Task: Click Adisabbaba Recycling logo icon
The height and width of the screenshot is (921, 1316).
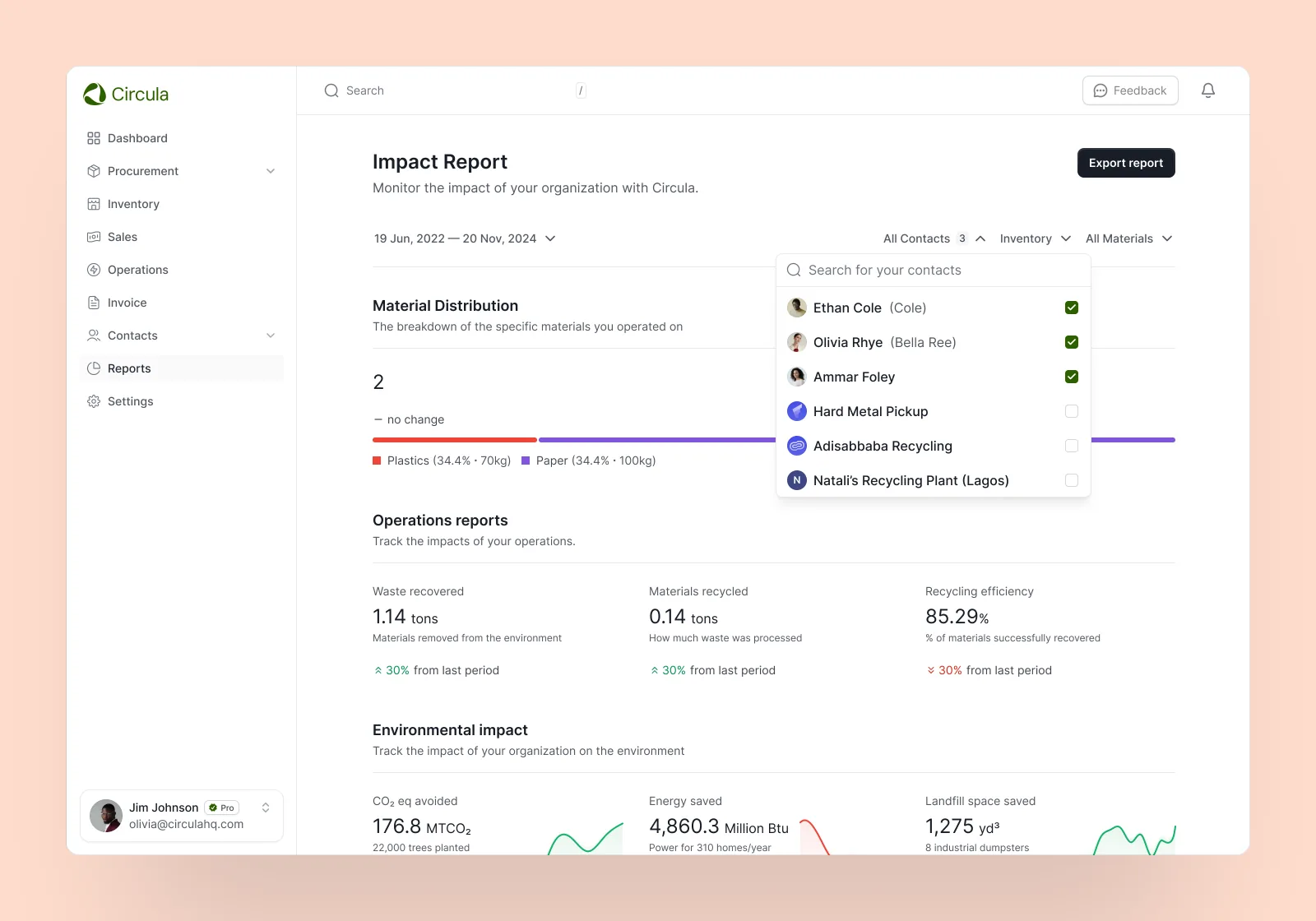Action: [x=797, y=446]
